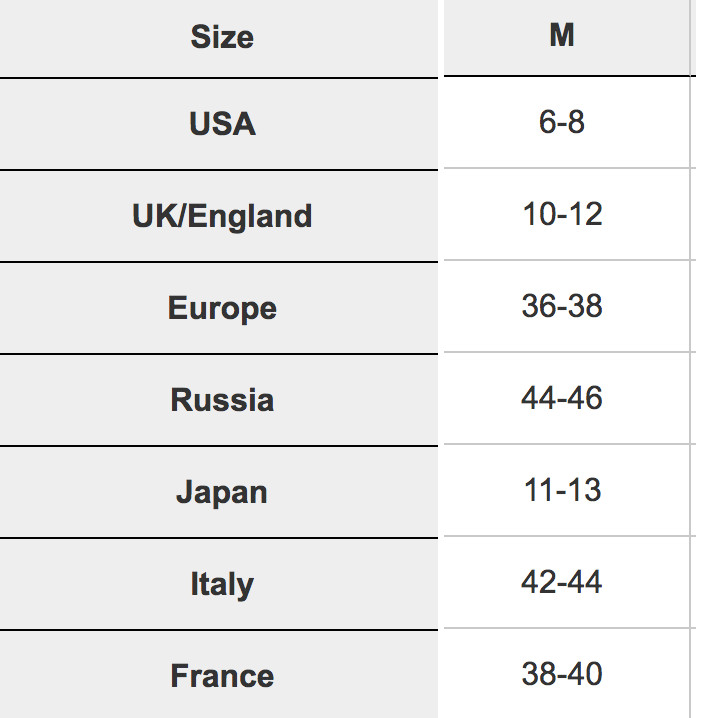This screenshot has width=704, height=718.
Task: Click the digit 40 in France size
Action: (586, 674)
